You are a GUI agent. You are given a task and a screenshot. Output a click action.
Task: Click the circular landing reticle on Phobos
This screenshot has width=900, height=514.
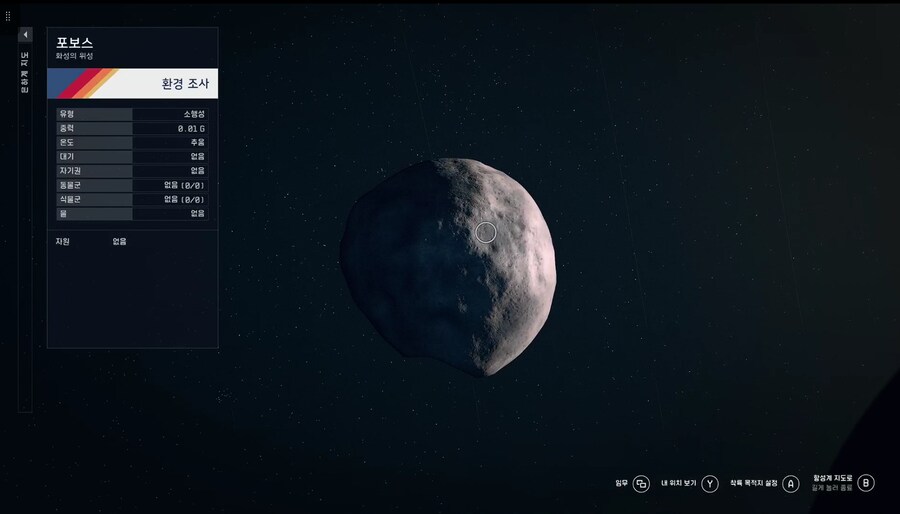pos(486,233)
